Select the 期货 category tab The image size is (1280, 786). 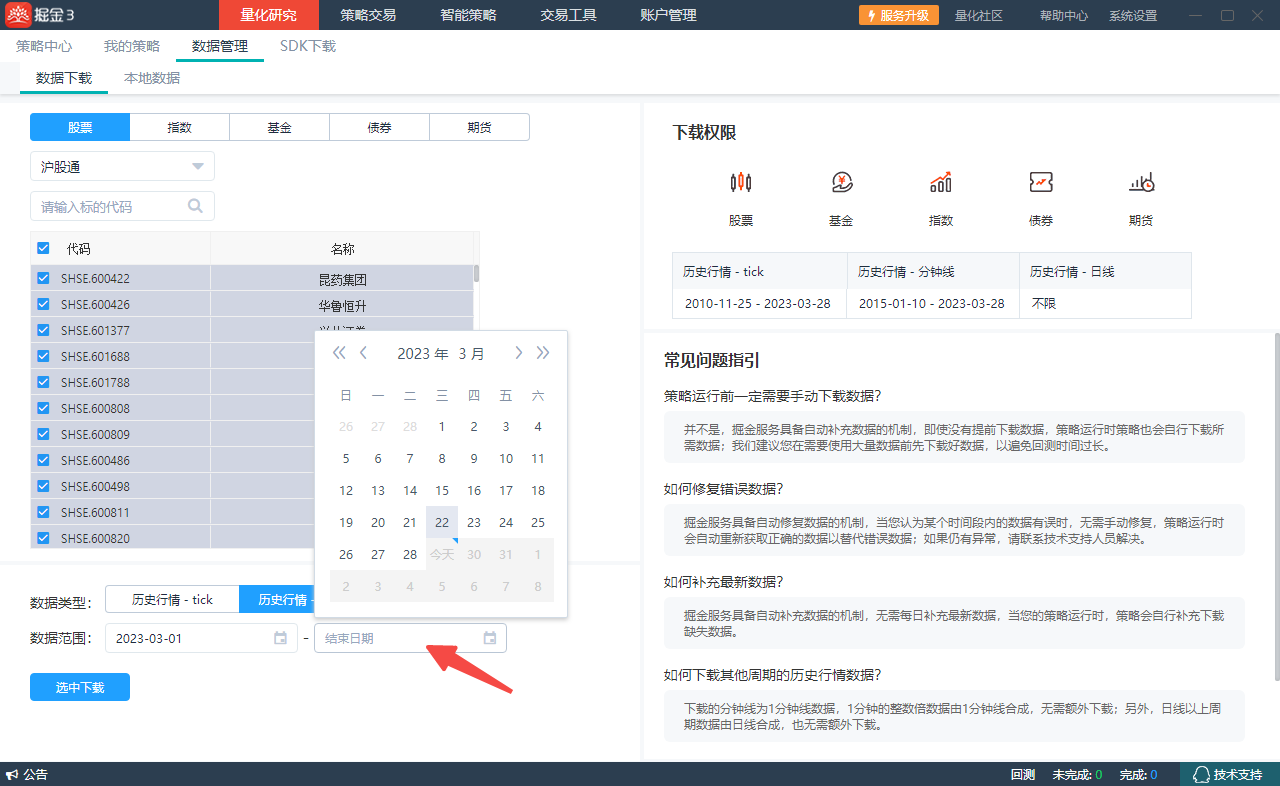(480, 127)
